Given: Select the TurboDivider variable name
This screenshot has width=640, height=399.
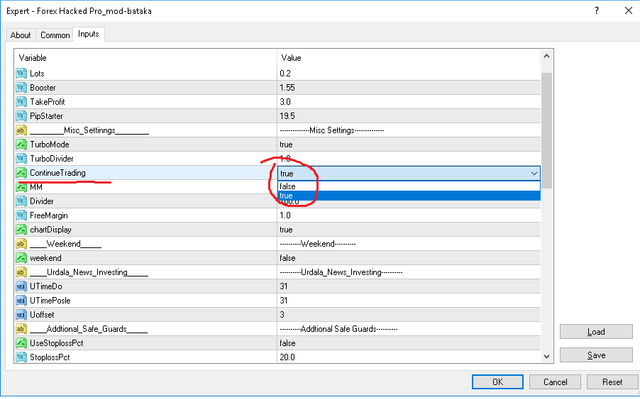Looking at the screenshot, I should pos(51,159).
